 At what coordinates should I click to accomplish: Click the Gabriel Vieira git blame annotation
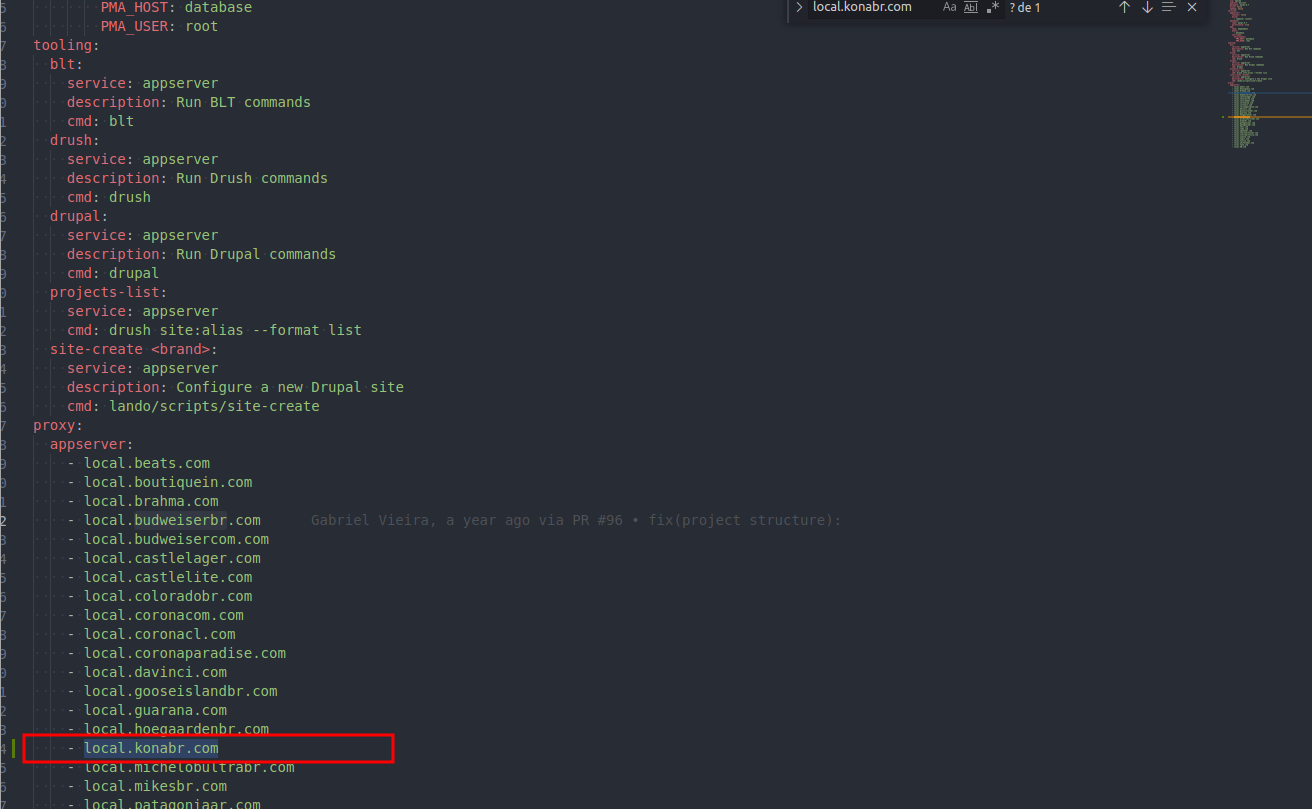[576, 520]
